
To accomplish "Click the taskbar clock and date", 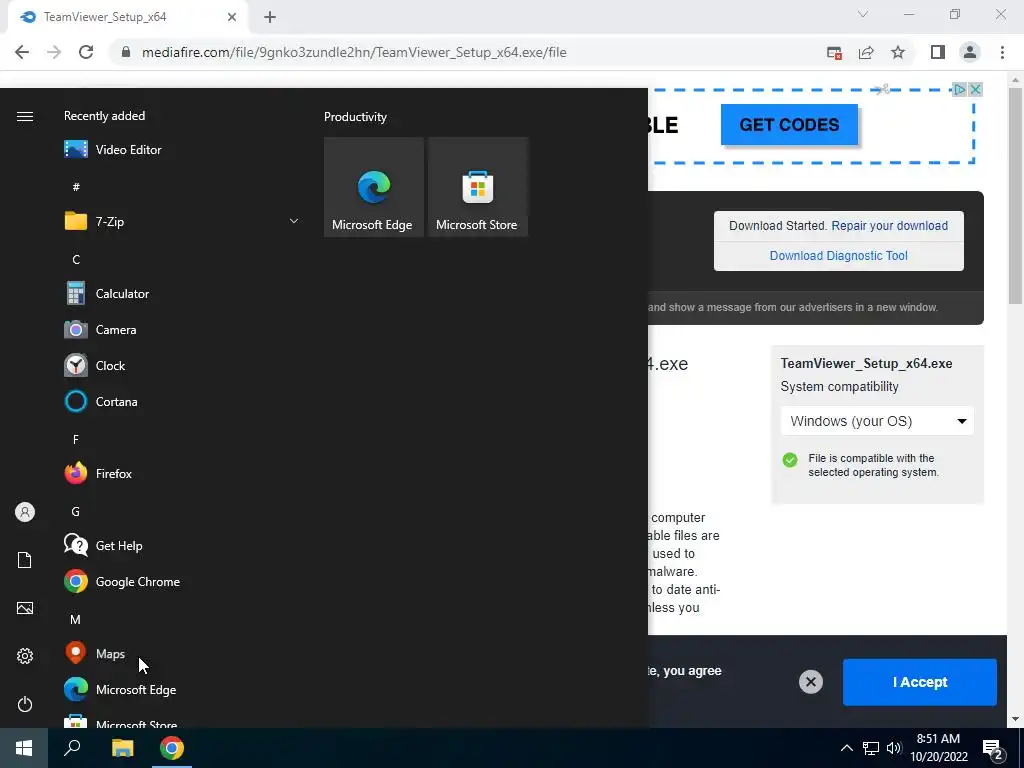I will point(938,748).
